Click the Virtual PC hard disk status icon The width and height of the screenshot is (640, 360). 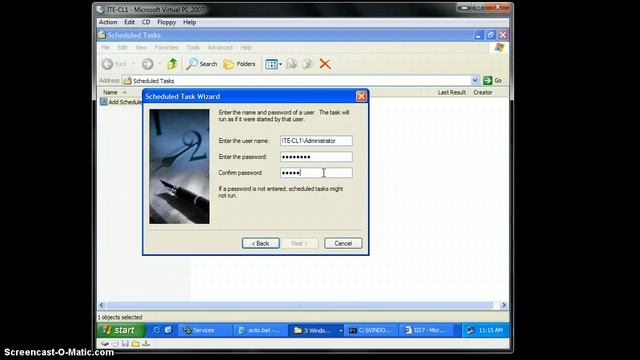(105, 344)
